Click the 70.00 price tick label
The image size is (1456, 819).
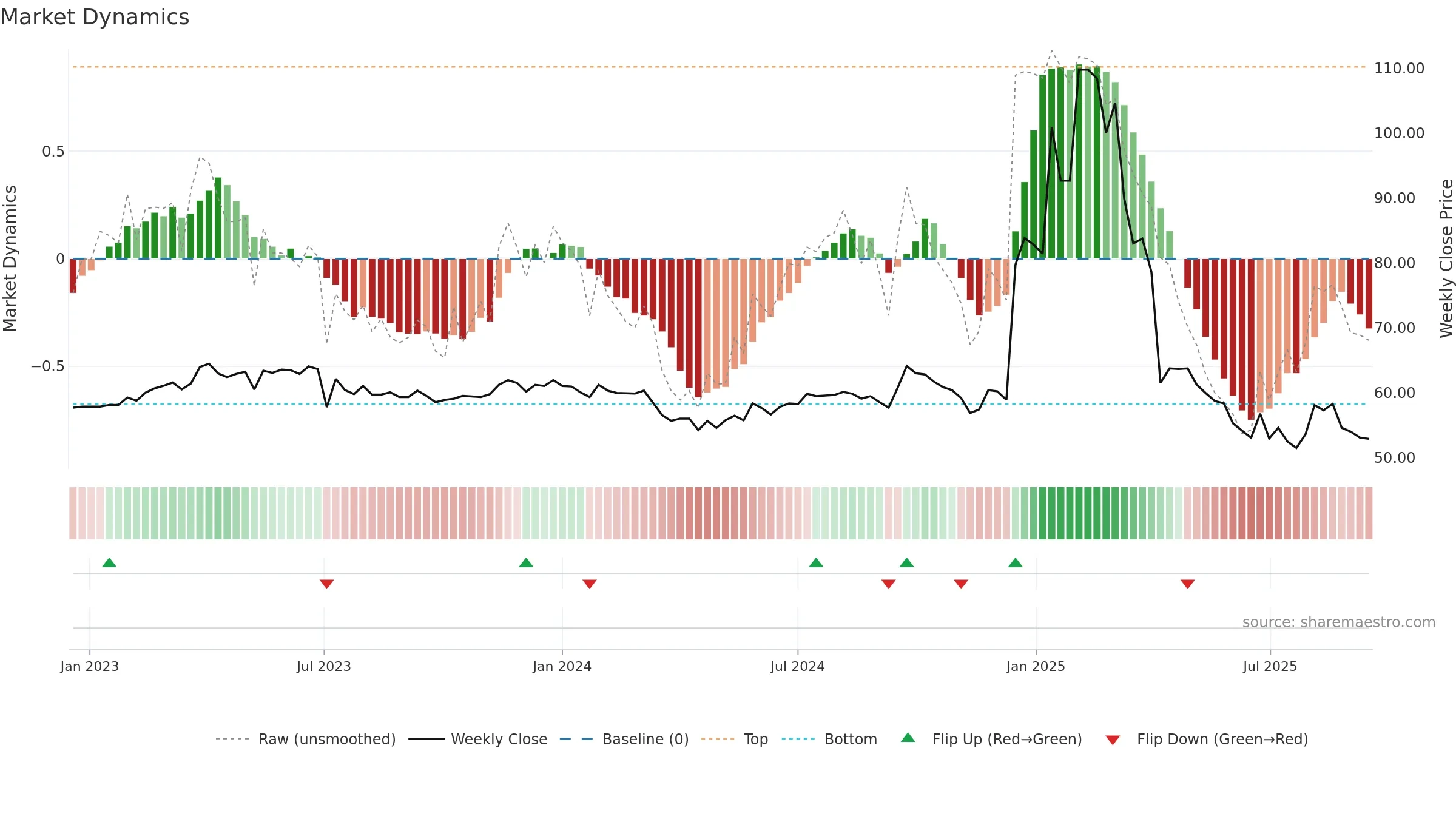pyautogui.click(x=1395, y=328)
